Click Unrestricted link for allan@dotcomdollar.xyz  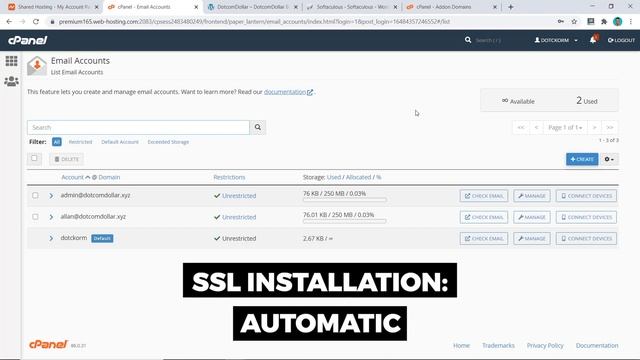click(x=239, y=217)
